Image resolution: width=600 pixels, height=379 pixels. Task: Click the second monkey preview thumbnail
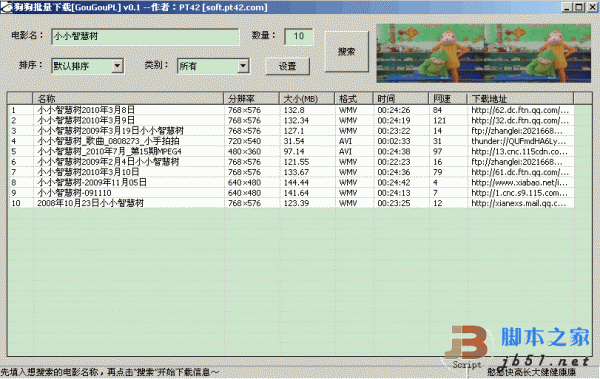538,53
